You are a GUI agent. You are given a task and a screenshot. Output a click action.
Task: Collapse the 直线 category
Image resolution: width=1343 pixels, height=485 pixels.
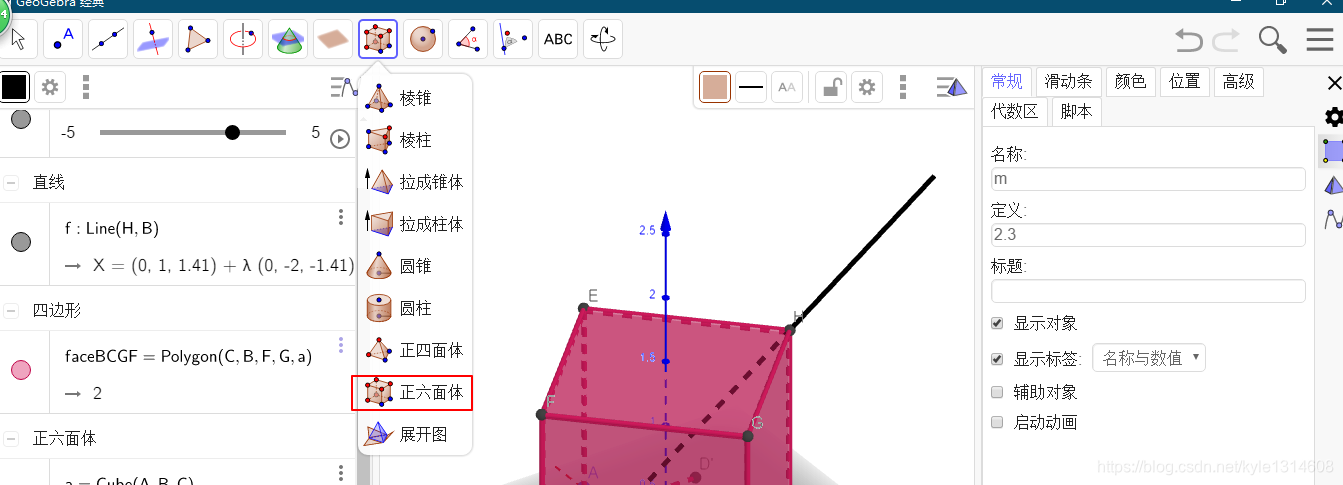click(12, 182)
